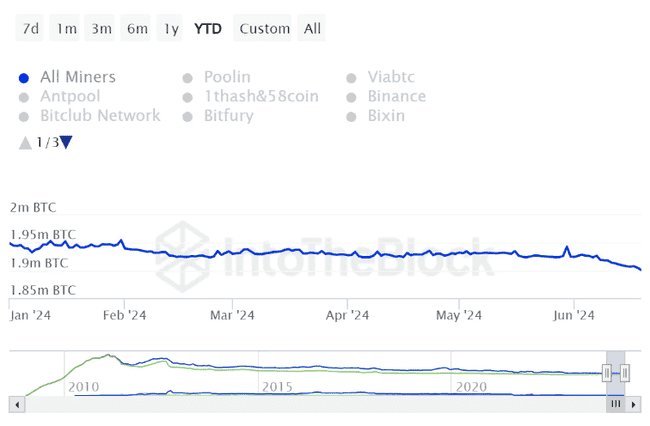The image size is (650, 426).
Task: Click the blue All Miners legend dot
Action: pyautogui.click(x=24, y=77)
